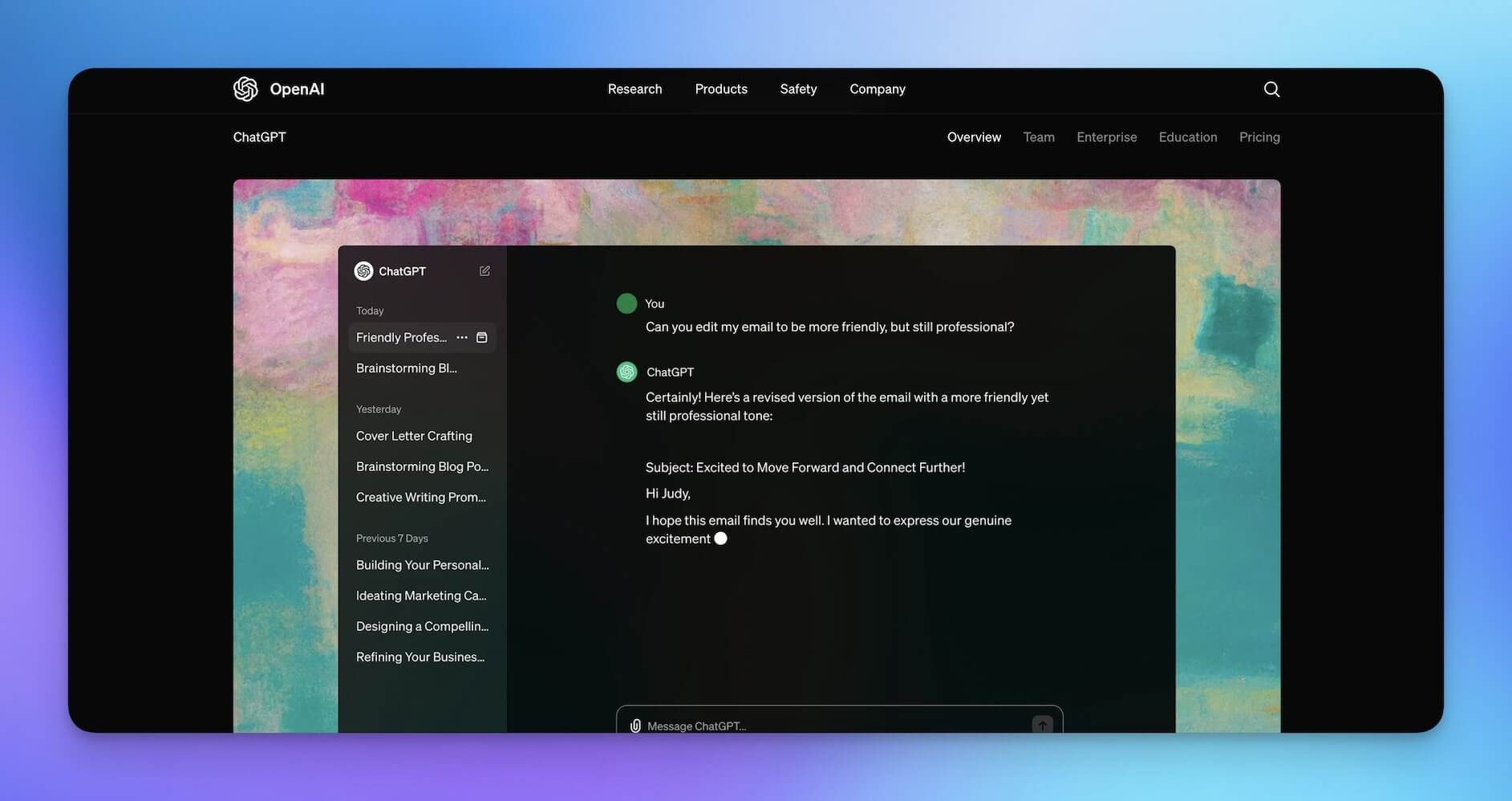Open the Cover Letter Crafting conversation
Viewport: 1512px width, 801px height.
pyautogui.click(x=414, y=435)
